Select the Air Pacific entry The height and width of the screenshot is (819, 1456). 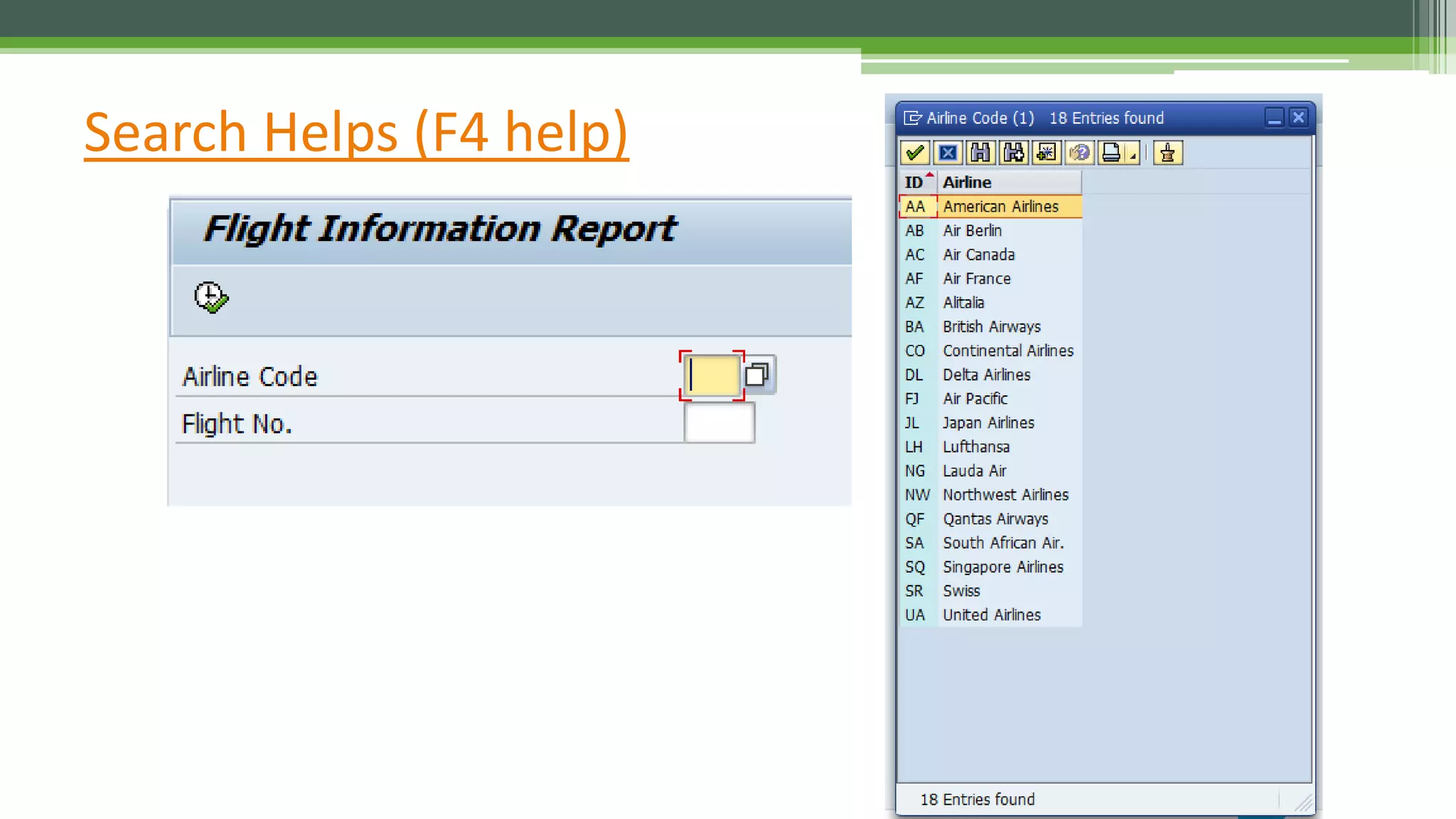pos(990,399)
